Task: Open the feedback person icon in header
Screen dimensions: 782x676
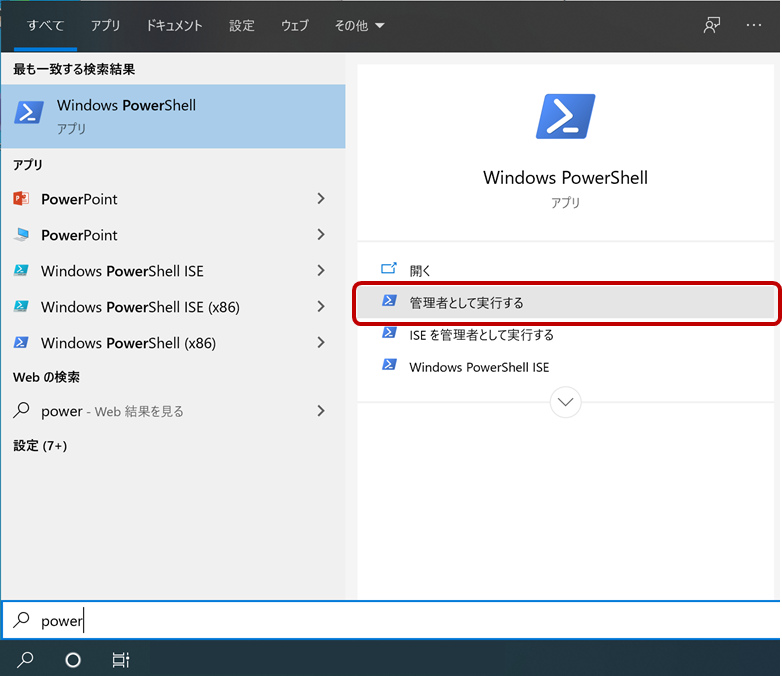Action: pyautogui.click(x=712, y=25)
